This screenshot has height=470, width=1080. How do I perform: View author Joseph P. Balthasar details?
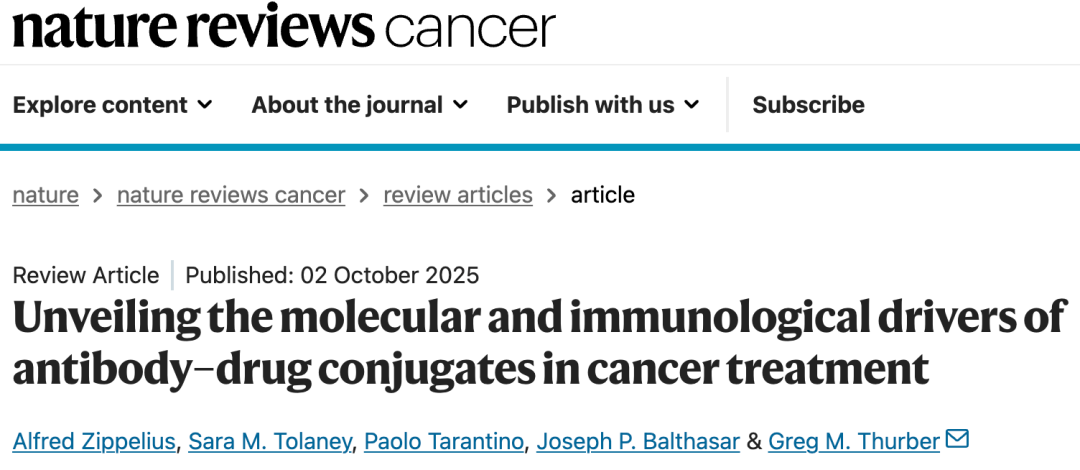pyautogui.click(x=638, y=441)
